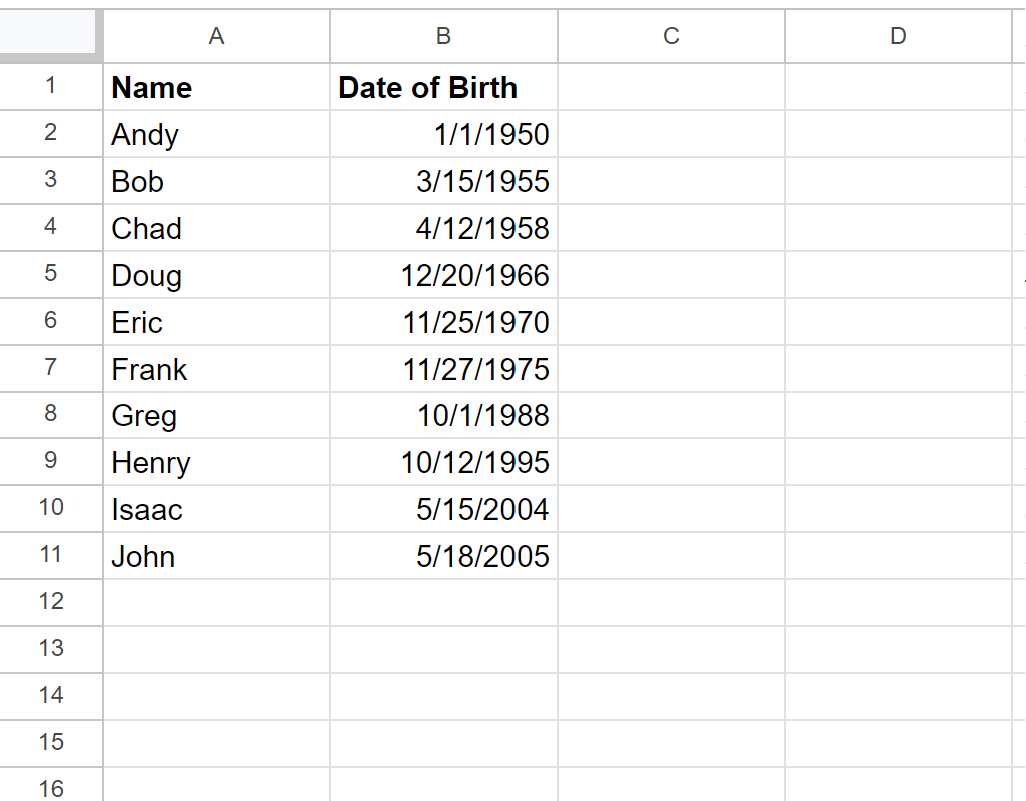Select row 11 header

tap(51, 555)
